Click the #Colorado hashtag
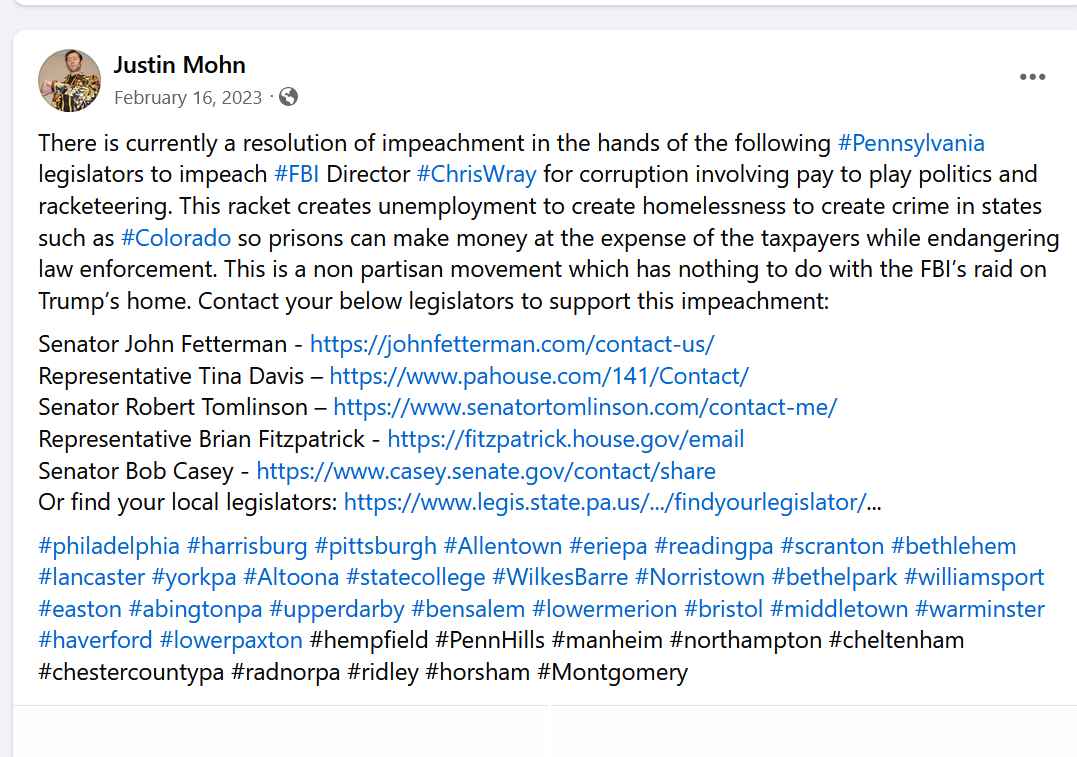The image size is (1077, 757). point(176,238)
